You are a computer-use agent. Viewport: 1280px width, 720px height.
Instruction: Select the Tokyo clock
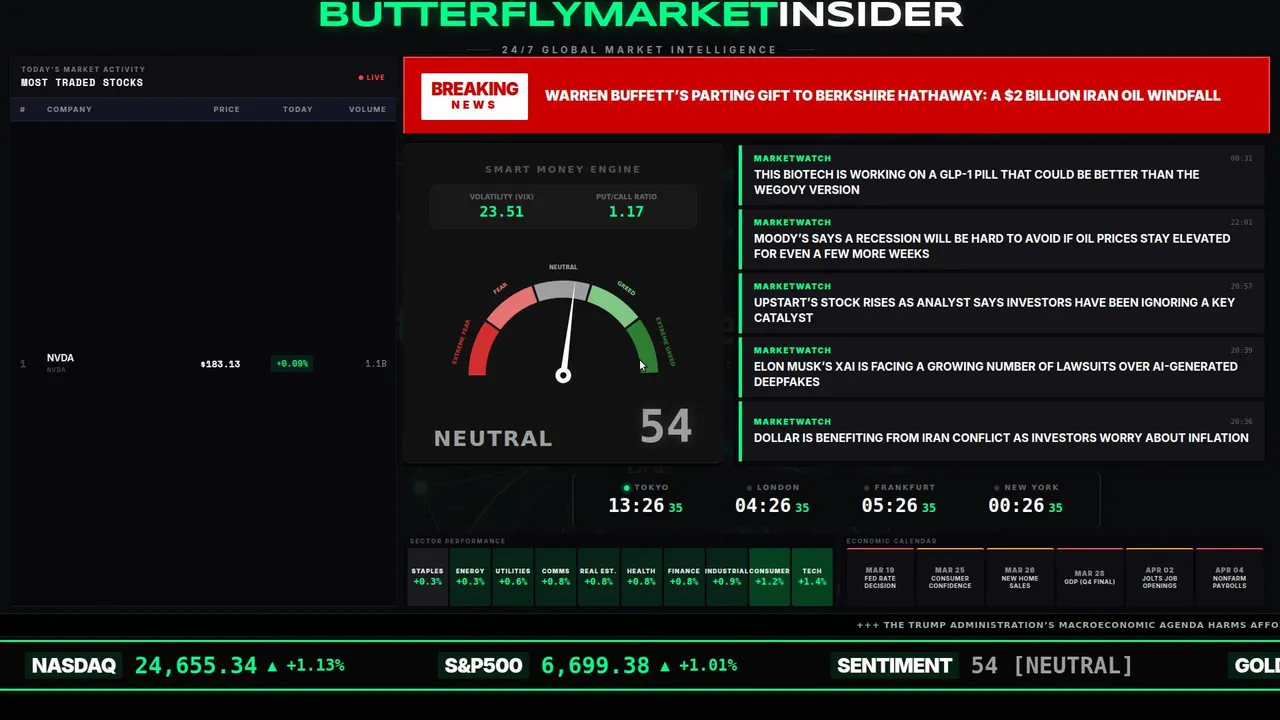[x=645, y=499]
